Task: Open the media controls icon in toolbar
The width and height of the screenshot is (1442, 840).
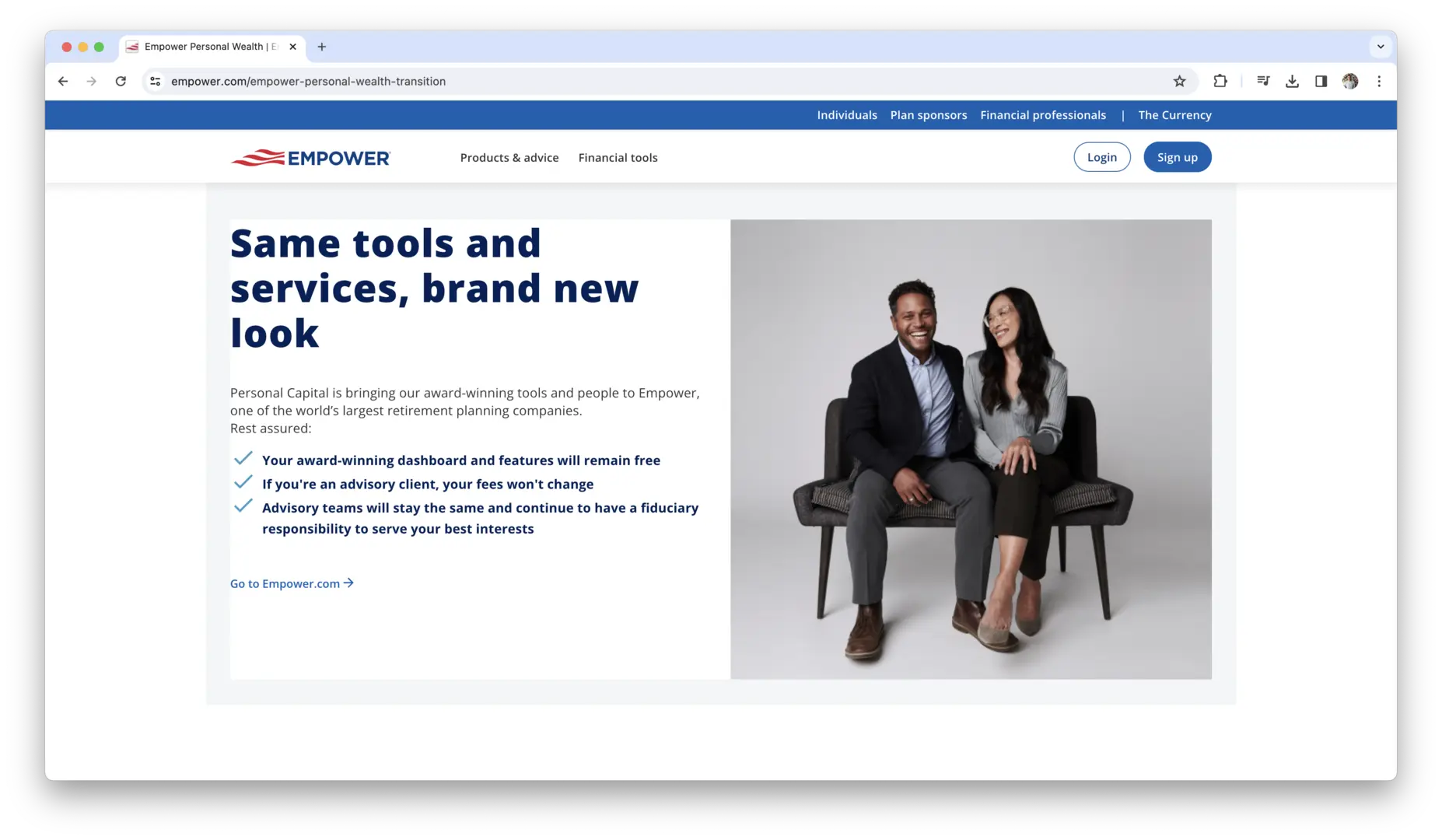Action: [x=1263, y=81]
